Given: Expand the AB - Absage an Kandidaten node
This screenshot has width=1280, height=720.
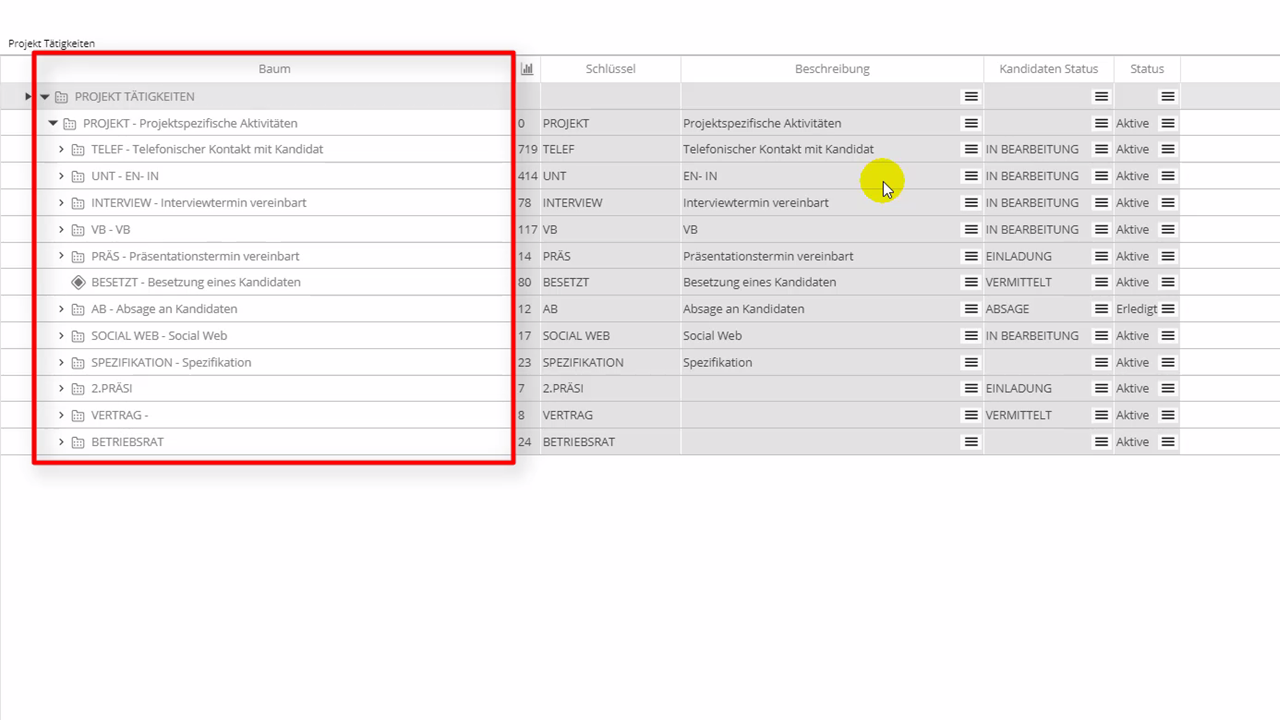Looking at the screenshot, I should pos(61,309).
